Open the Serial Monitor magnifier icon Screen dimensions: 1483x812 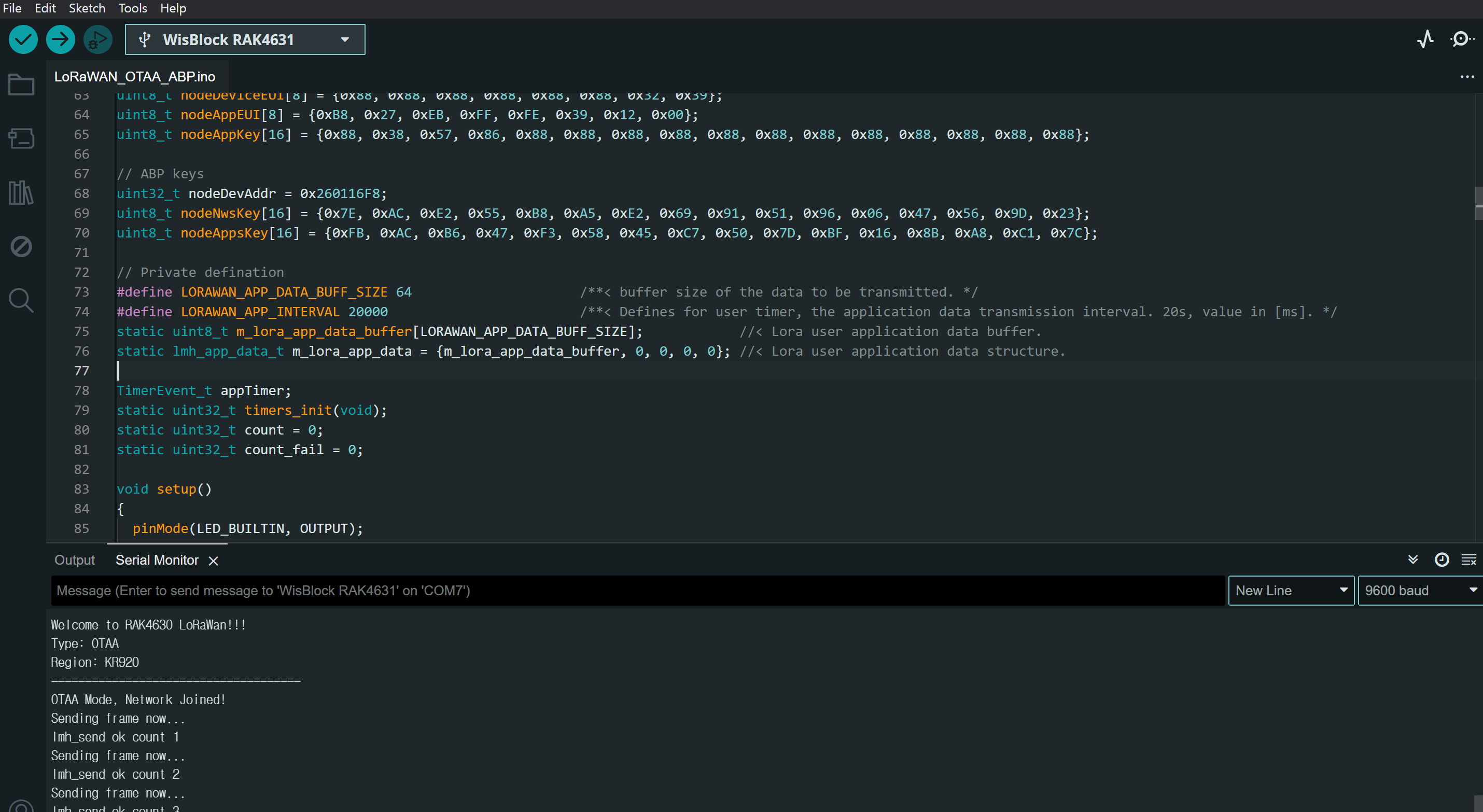click(1462, 39)
